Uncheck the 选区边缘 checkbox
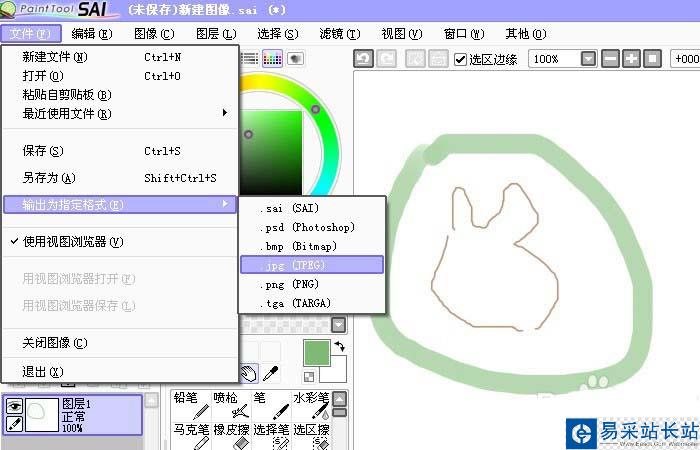This screenshot has width=700, height=450. click(x=460, y=59)
